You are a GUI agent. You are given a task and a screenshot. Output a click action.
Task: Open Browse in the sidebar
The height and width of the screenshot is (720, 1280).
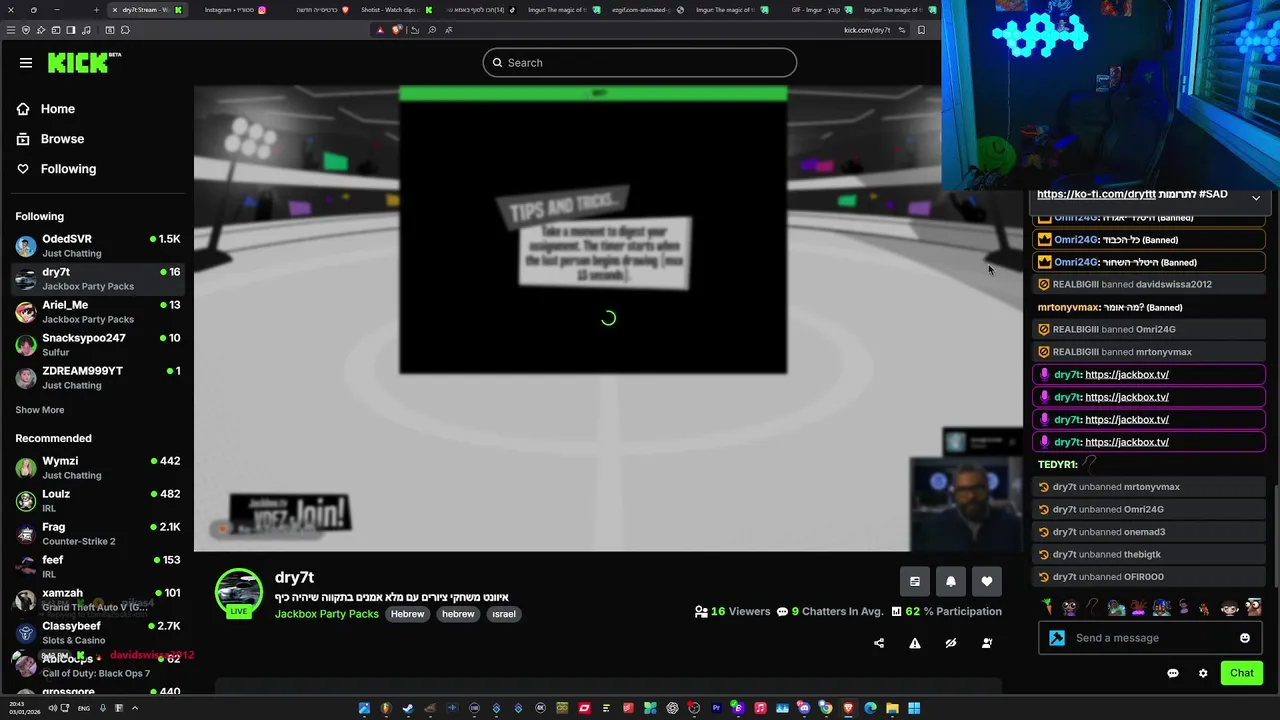coord(62,139)
